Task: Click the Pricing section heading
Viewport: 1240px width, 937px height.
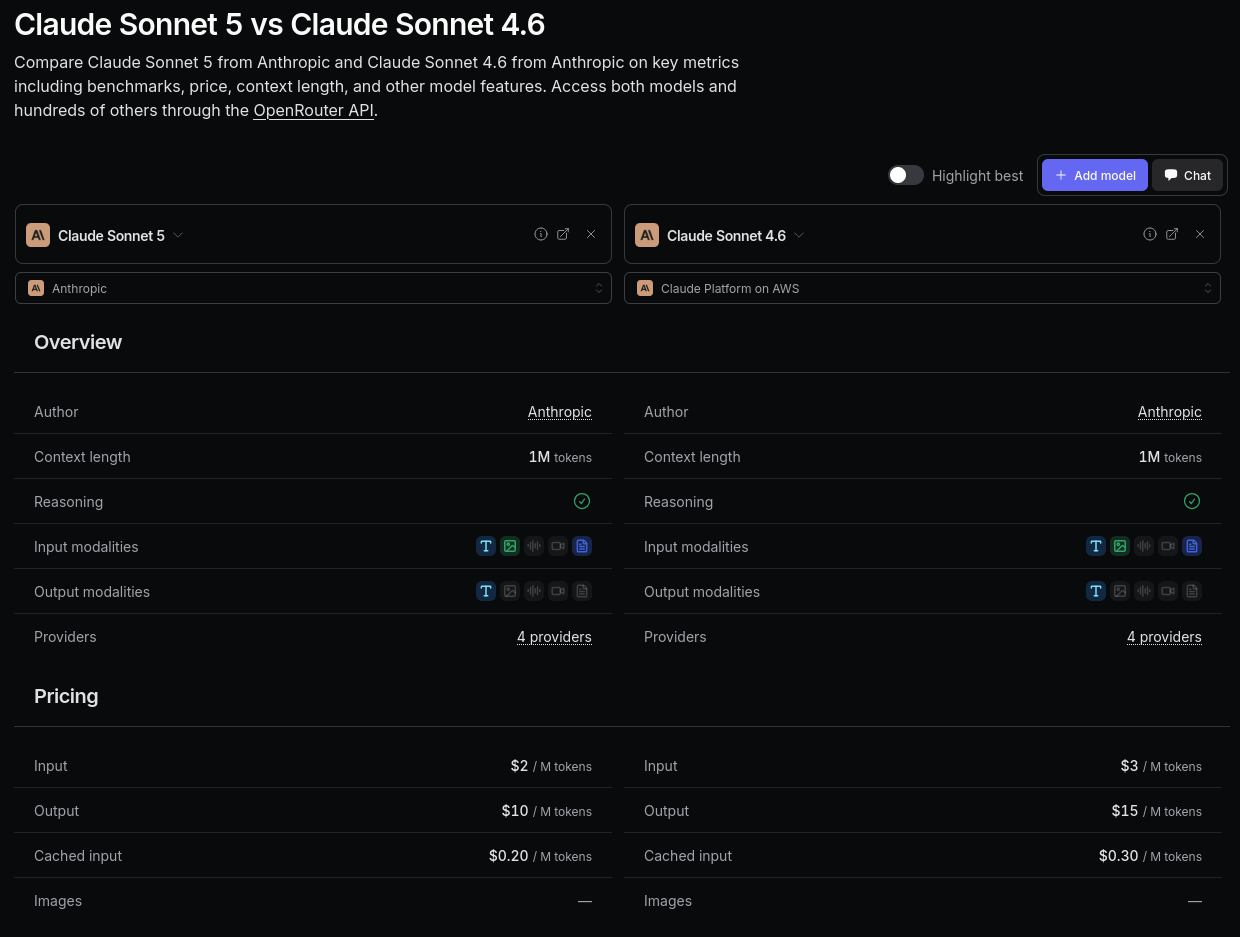Action: (x=66, y=696)
